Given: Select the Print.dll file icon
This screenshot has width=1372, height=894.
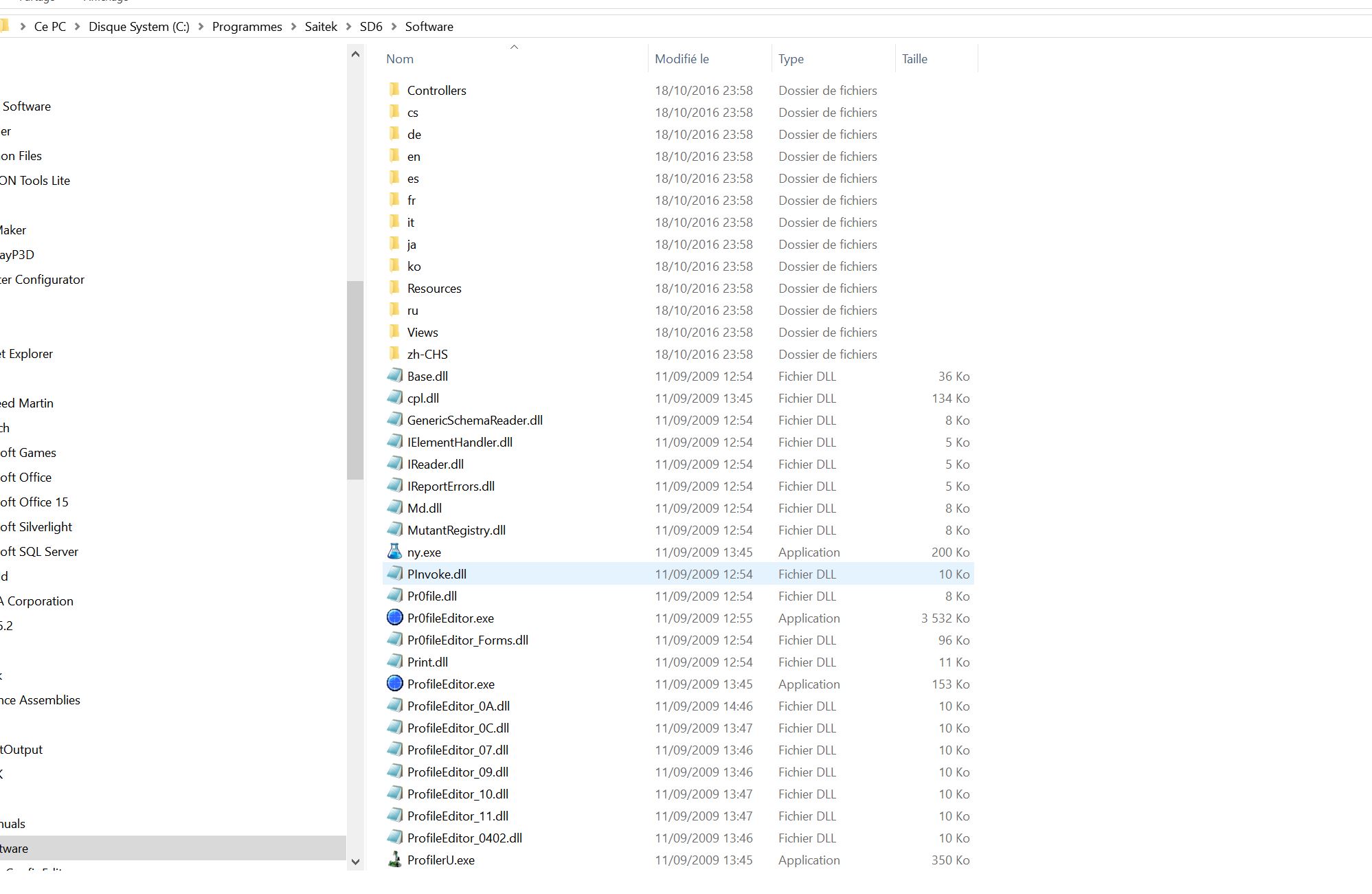Looking at the screenshot, I should [x=394, y=662].
